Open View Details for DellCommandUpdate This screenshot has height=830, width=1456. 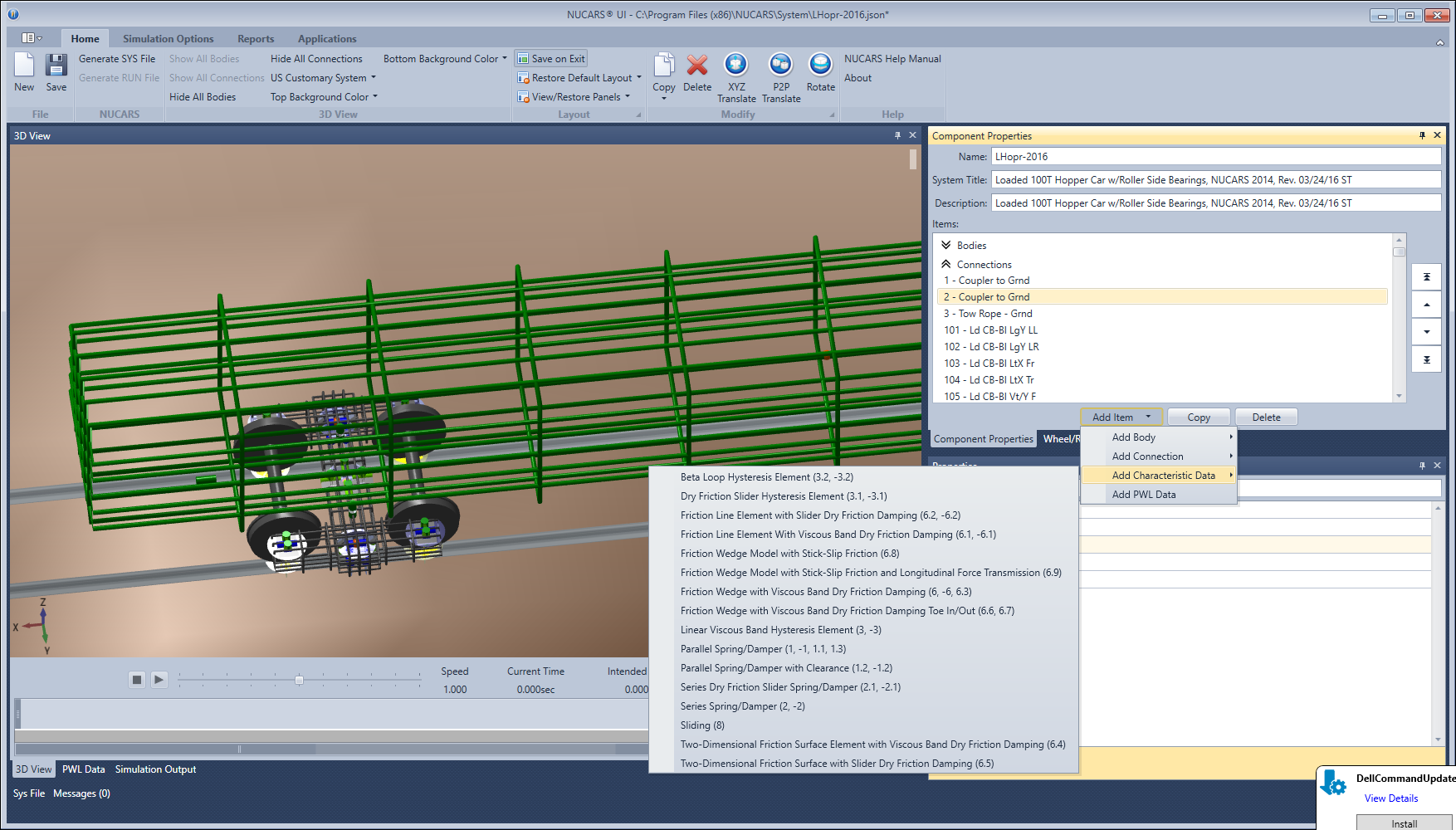[x=1390, y=798]
